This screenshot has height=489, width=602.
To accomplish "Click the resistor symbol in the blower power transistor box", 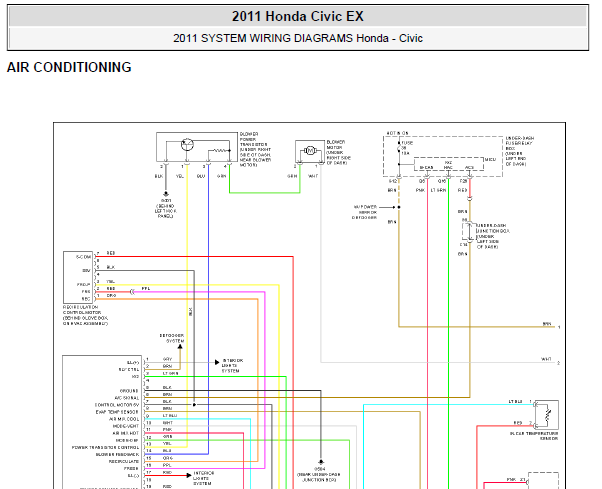I will [221, 150].
